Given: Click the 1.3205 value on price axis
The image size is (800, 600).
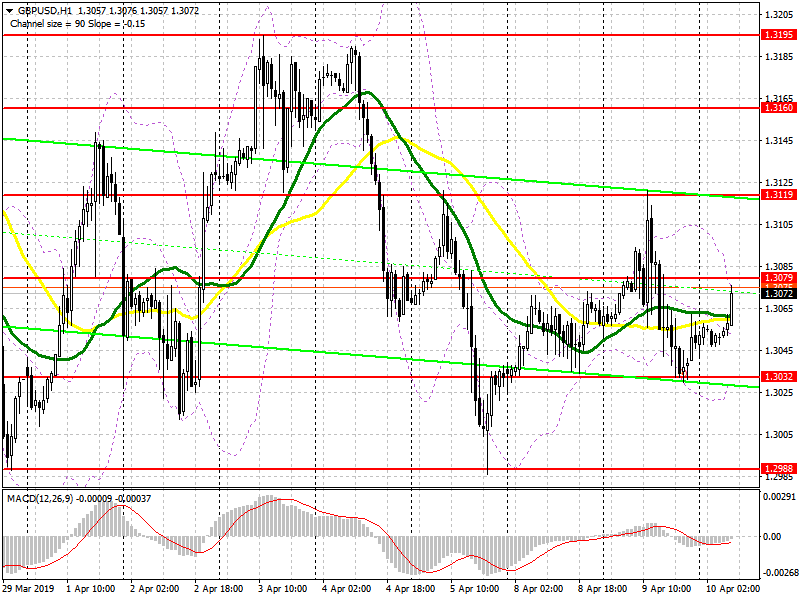Looking at the screenshot, I should click(x=779, y=14).
